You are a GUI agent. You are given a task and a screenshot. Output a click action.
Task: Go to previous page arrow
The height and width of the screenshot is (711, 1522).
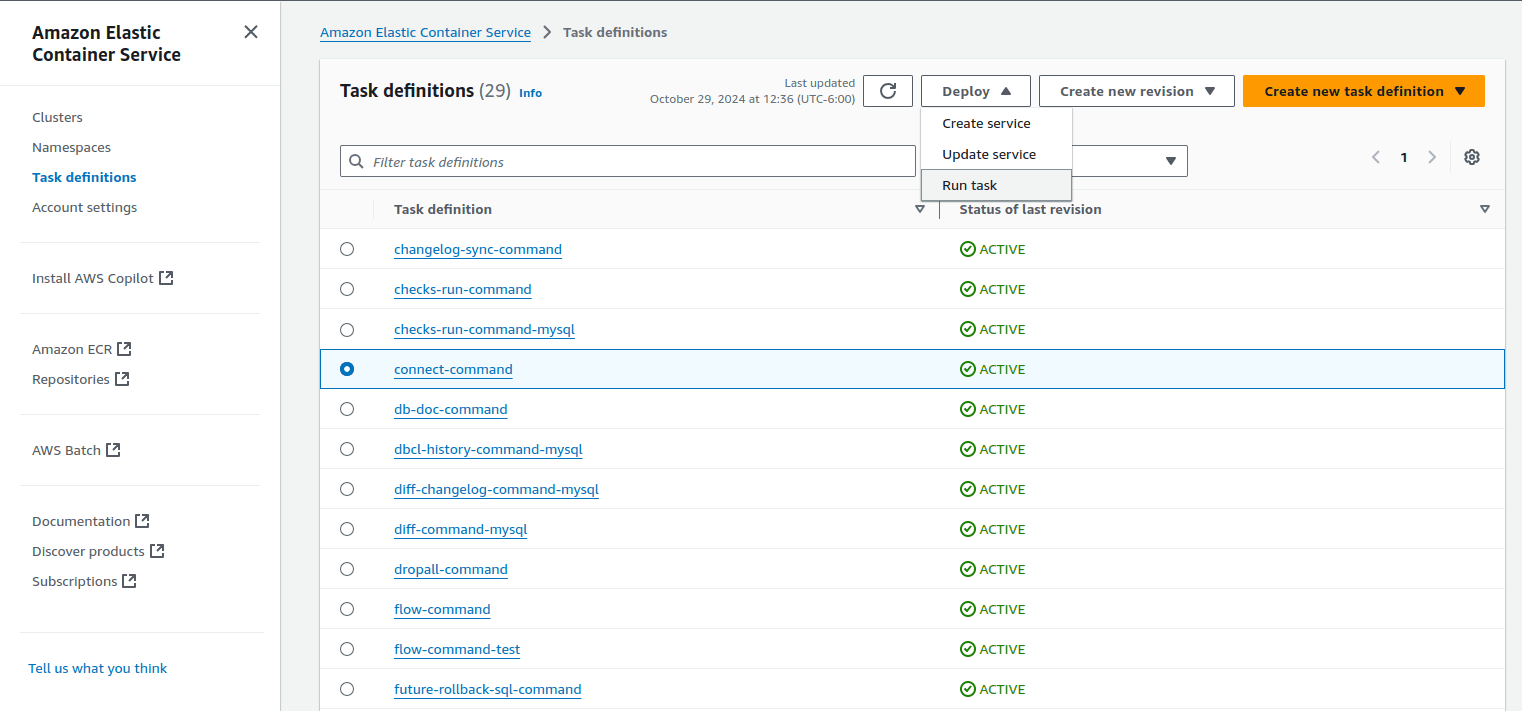[1376, 157]
